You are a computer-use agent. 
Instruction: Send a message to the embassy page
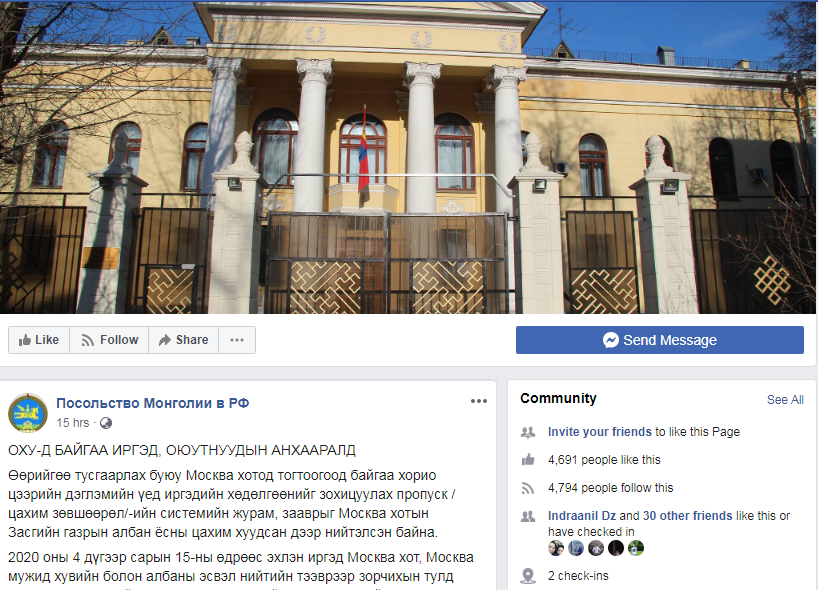(659, 340)
